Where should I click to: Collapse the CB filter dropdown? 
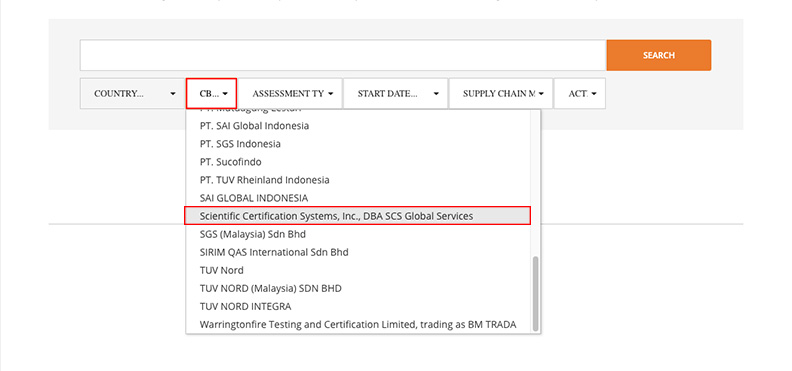[211, 93]
